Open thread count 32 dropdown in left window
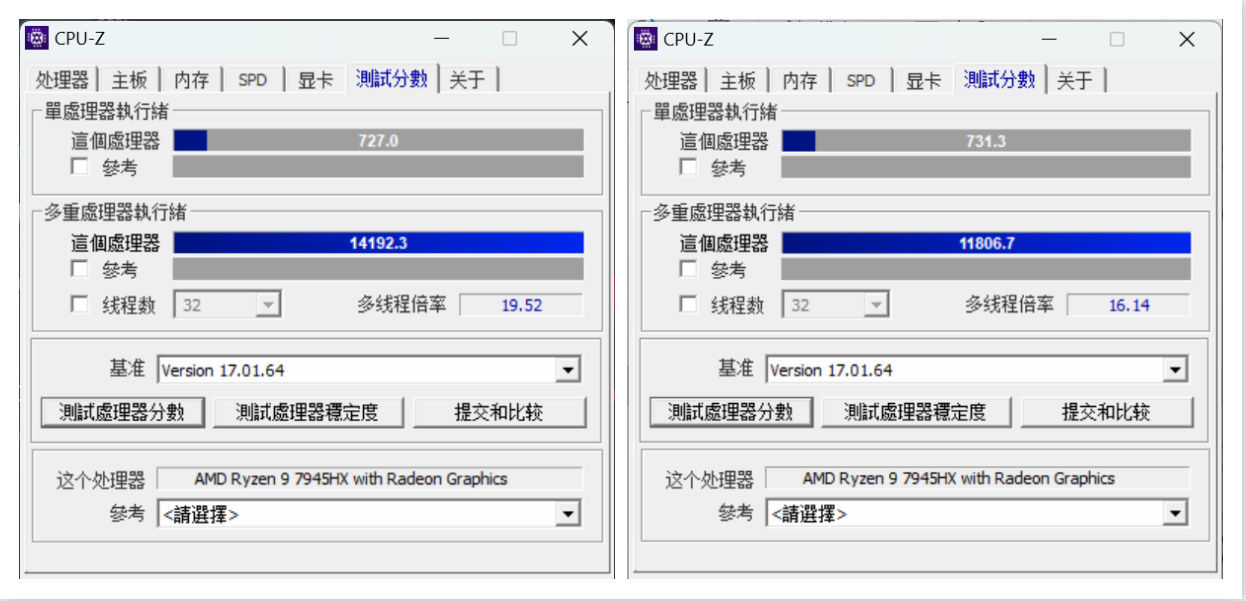This screenshot has height=601, width=1246. (x=228, y=305)
